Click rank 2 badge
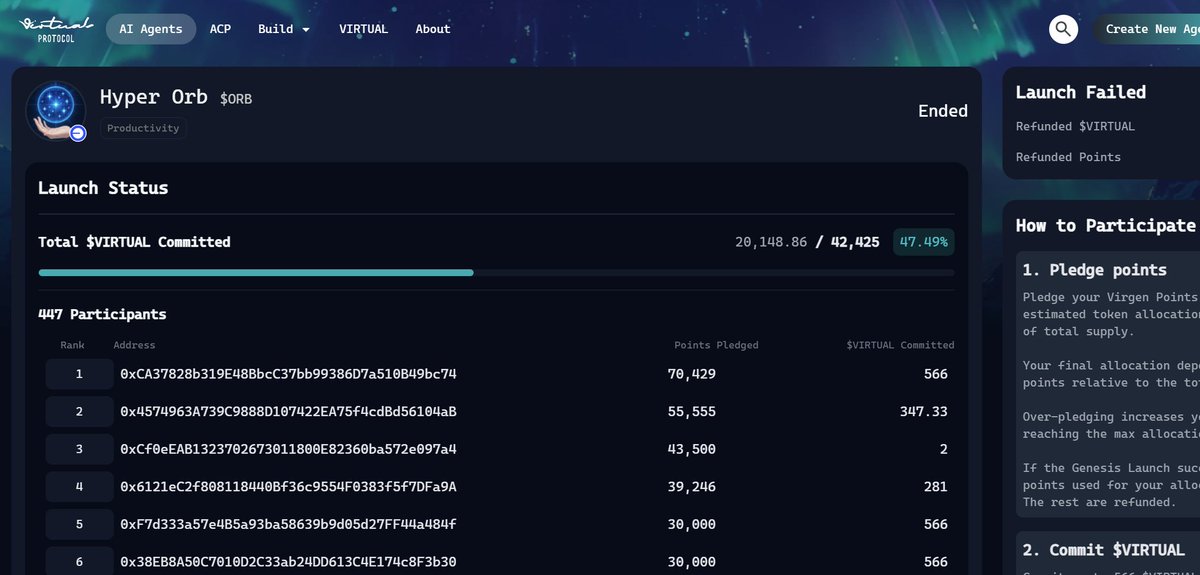This screenshot has width=1200, height=575. click(x=79, y=411)
